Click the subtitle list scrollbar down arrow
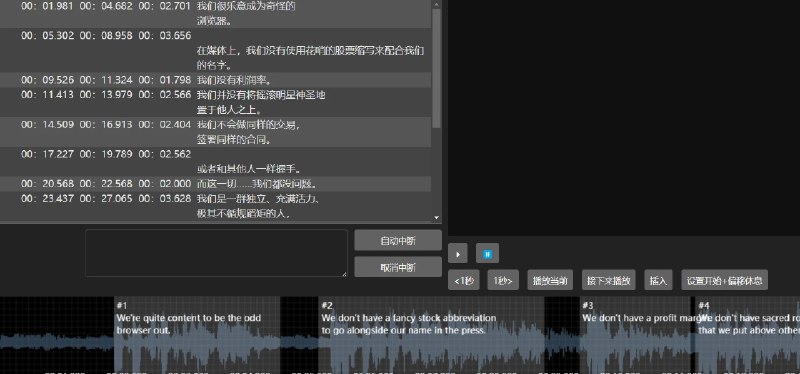 pos(437,217)
